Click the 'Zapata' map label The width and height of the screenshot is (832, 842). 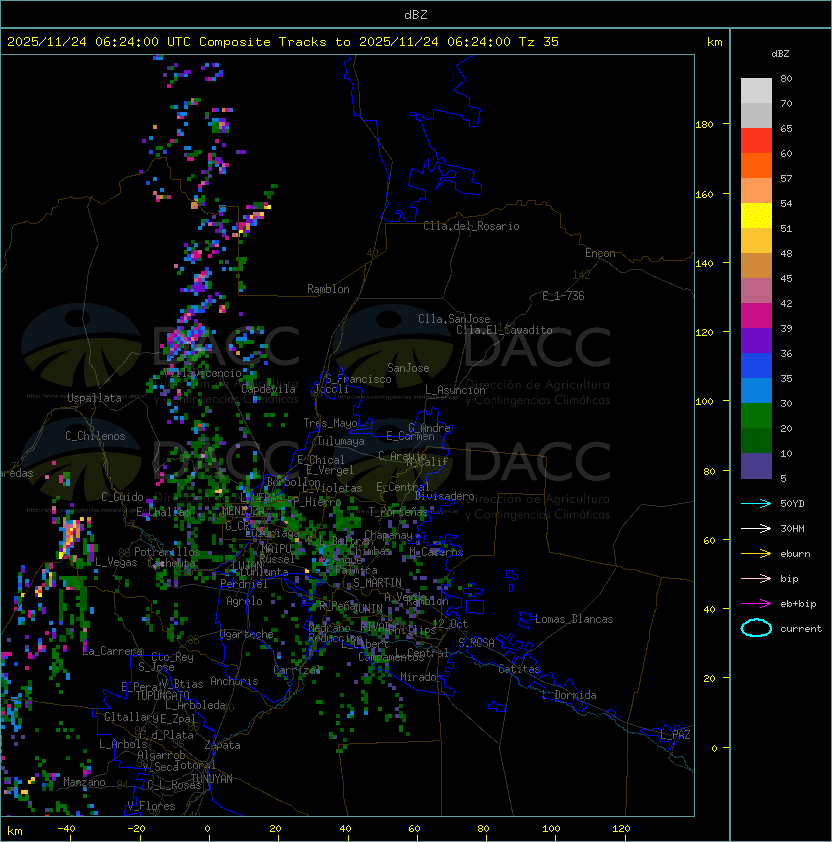(222, 745)
